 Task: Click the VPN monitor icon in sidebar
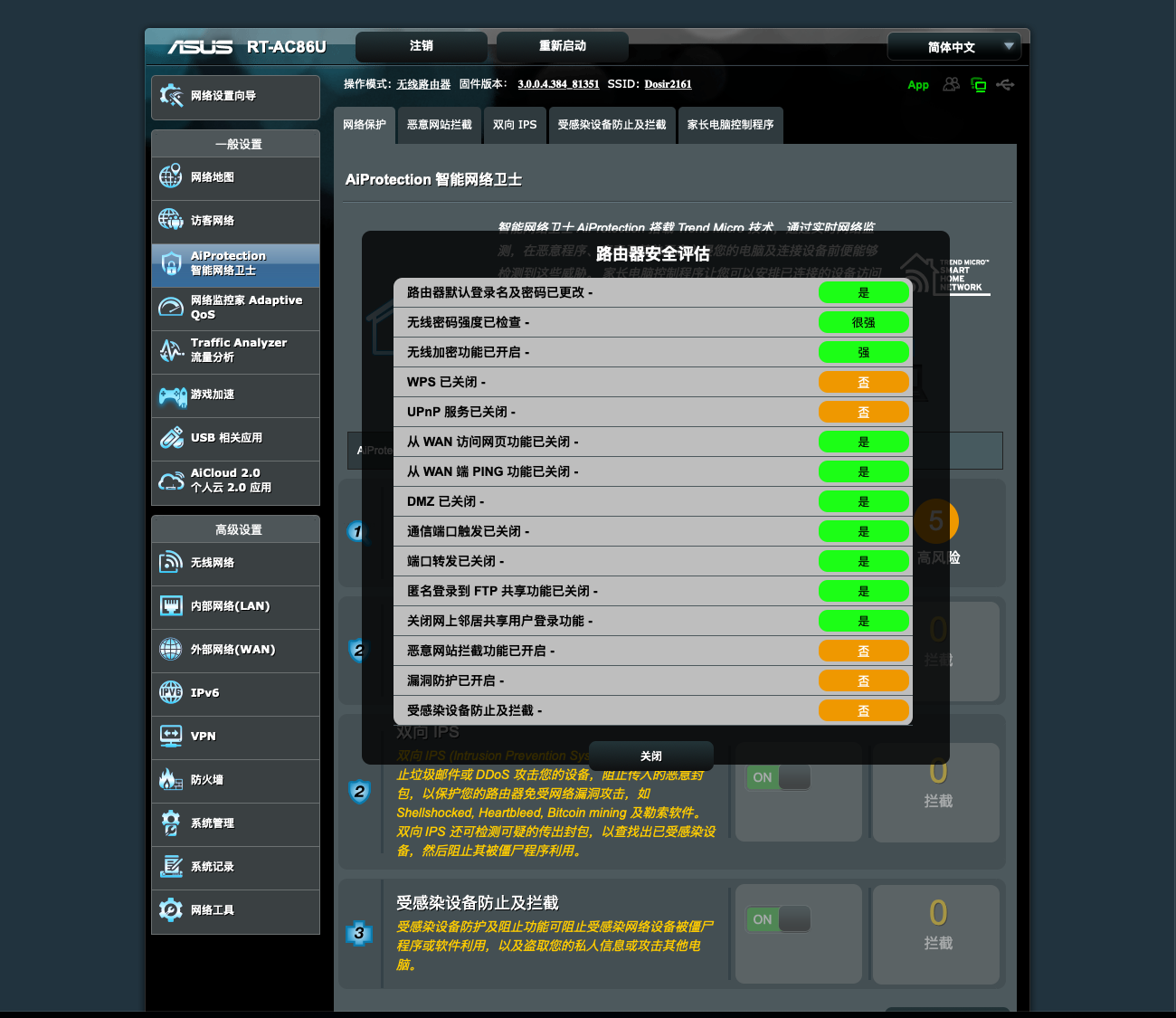(171, 736)
